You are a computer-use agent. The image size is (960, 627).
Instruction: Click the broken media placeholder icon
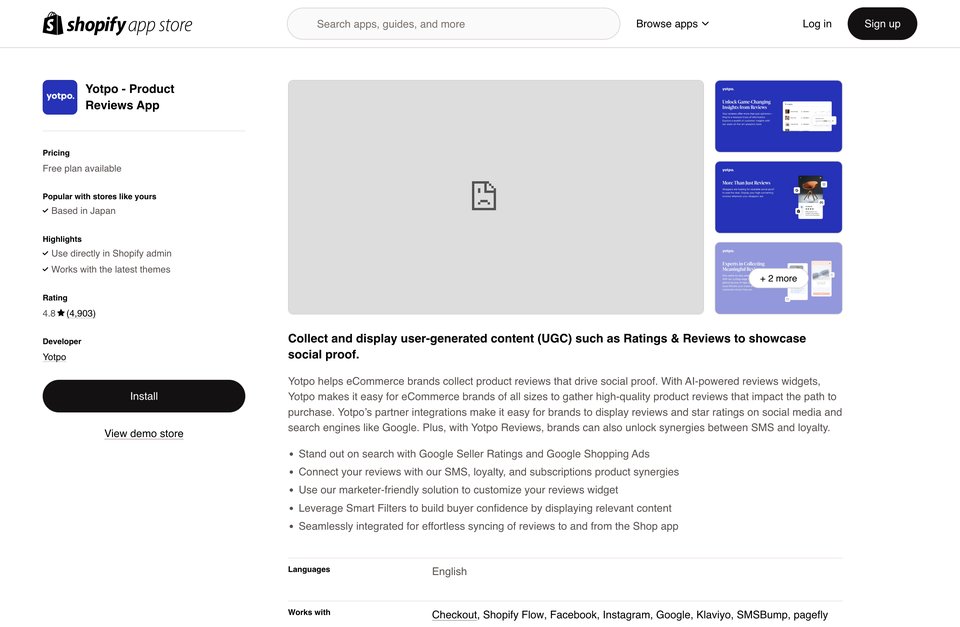(484, 195)
